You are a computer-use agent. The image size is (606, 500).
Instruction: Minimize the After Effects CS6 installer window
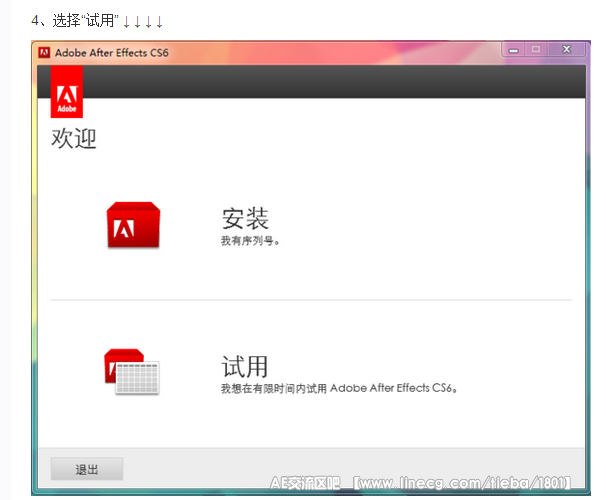[x=513, y=50]
